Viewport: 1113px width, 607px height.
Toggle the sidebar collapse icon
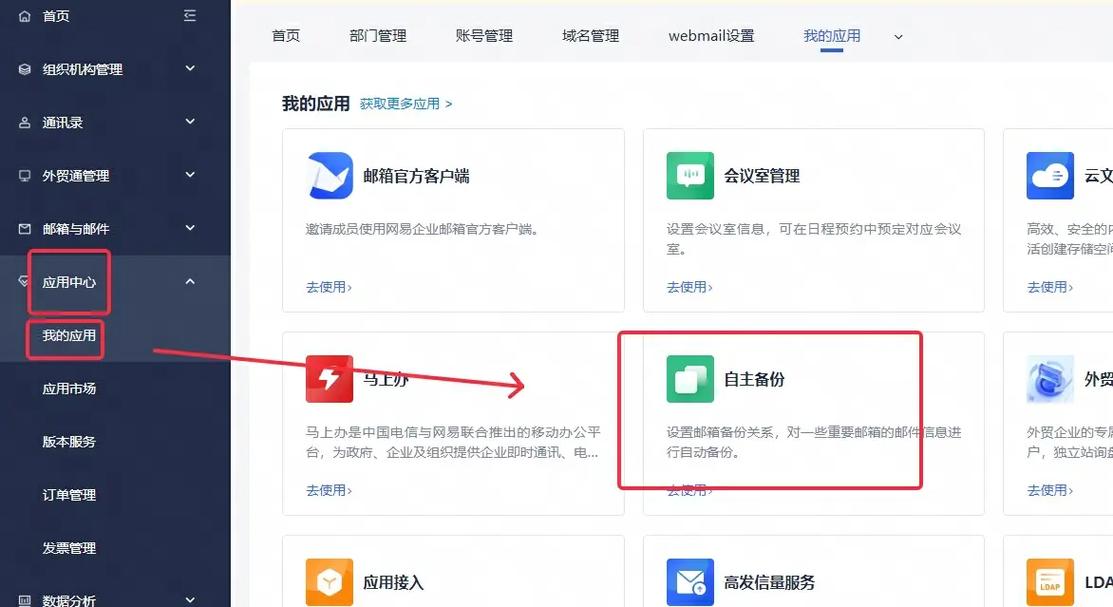coord(190,15)
